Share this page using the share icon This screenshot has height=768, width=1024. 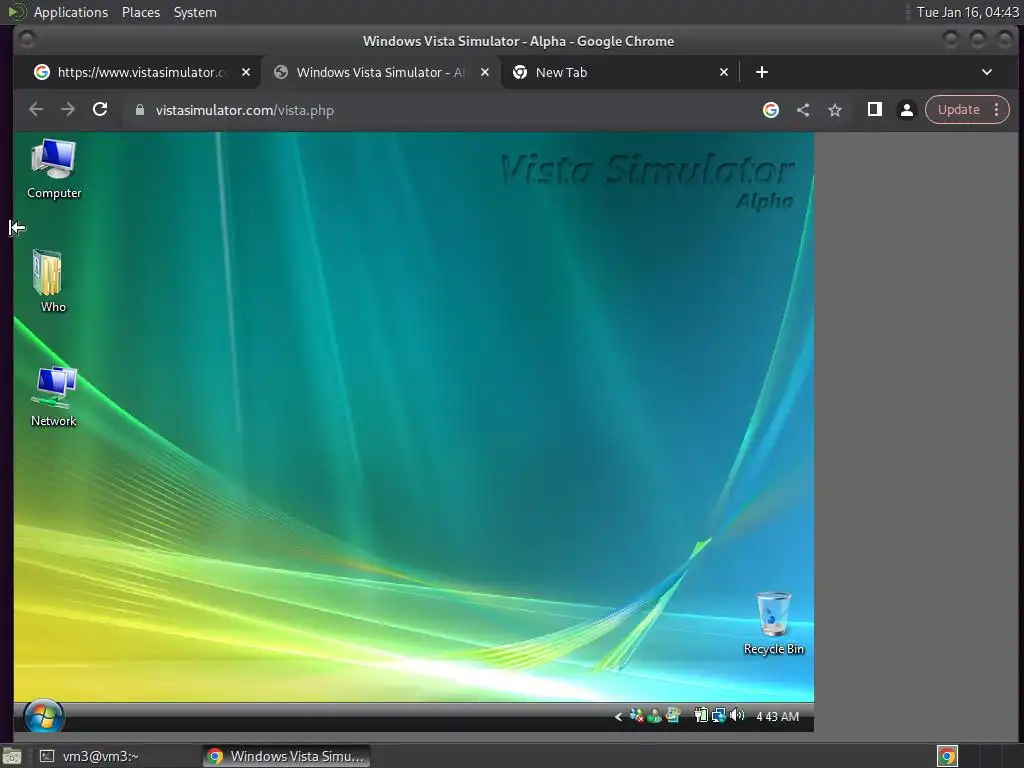click(x=803, y=110)
